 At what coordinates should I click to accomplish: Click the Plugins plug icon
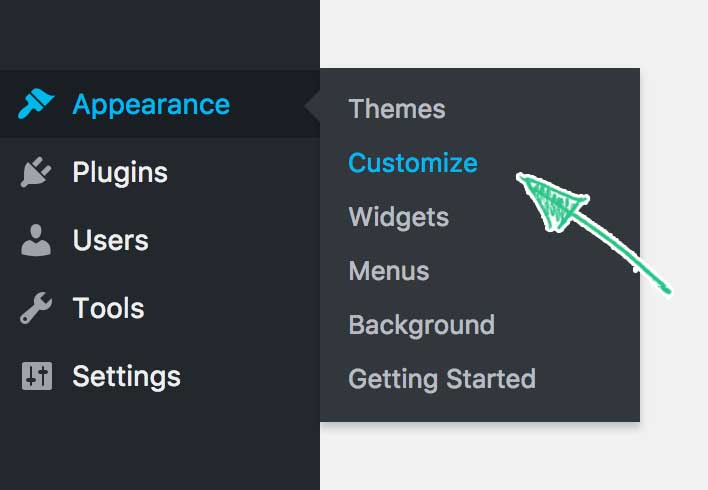36,172
